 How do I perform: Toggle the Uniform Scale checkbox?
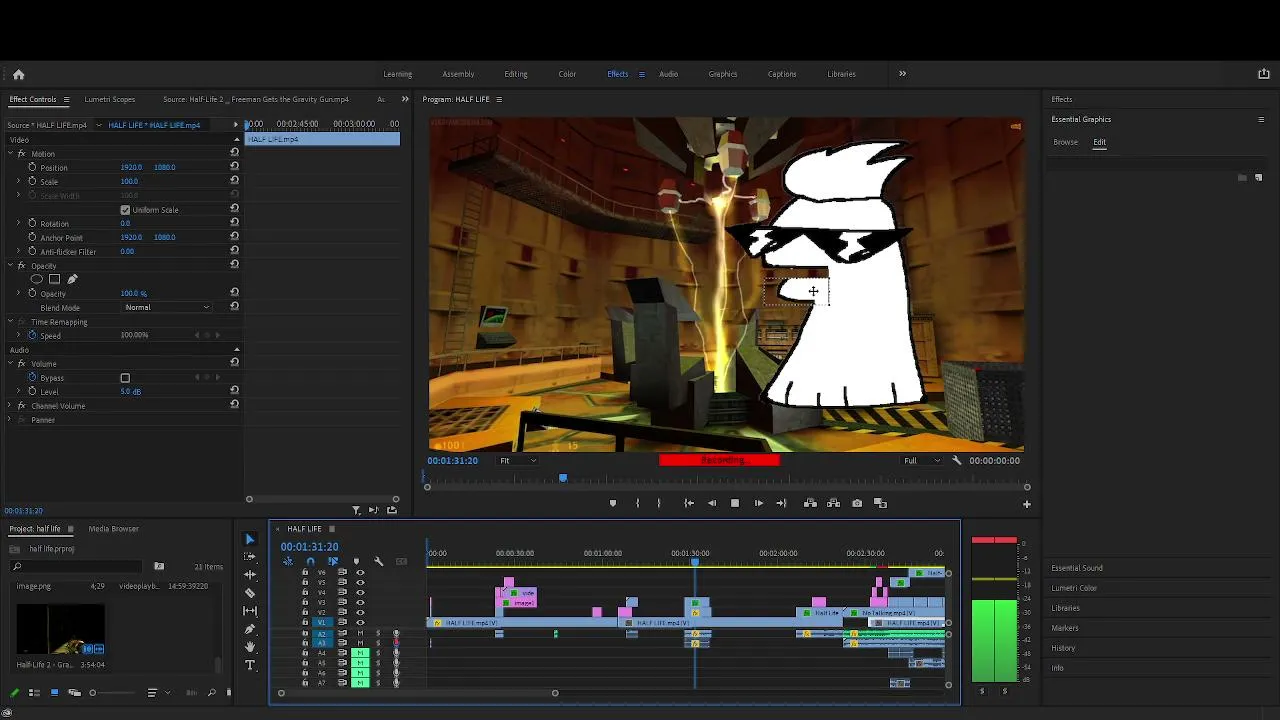pos(125,210)
